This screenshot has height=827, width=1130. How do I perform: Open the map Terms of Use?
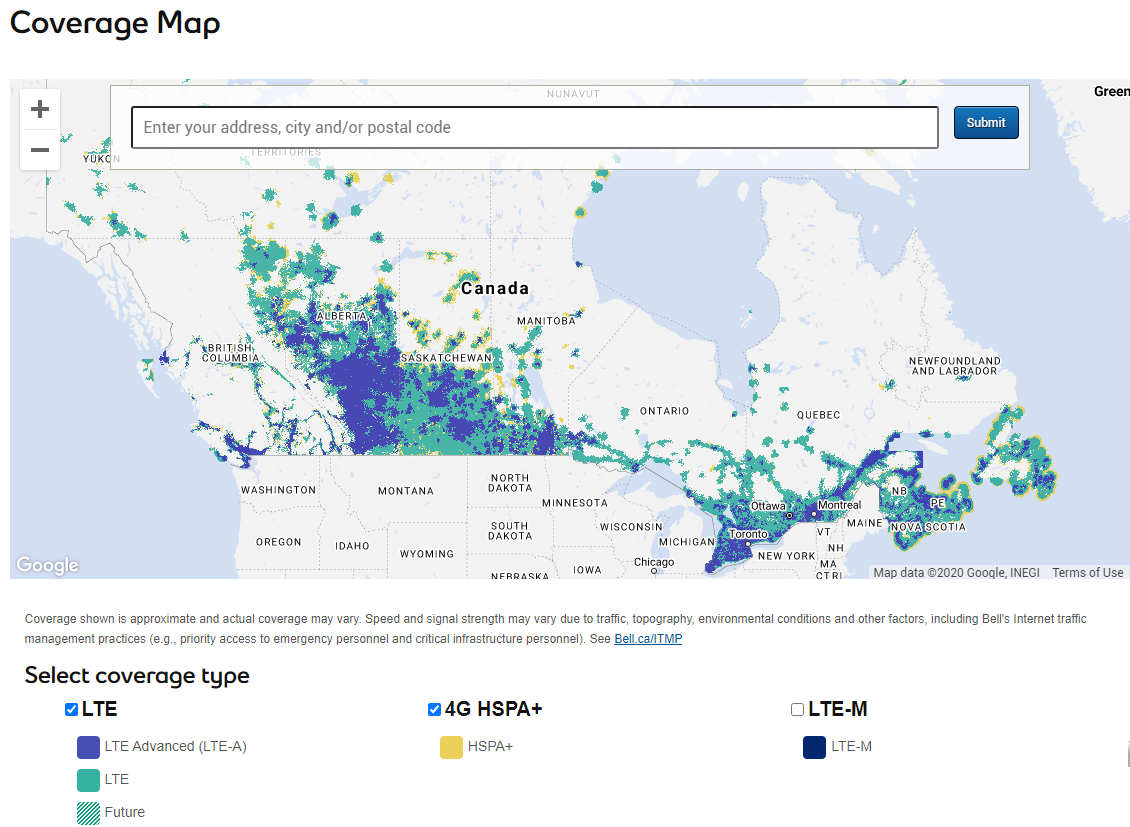pos(1087,573)
